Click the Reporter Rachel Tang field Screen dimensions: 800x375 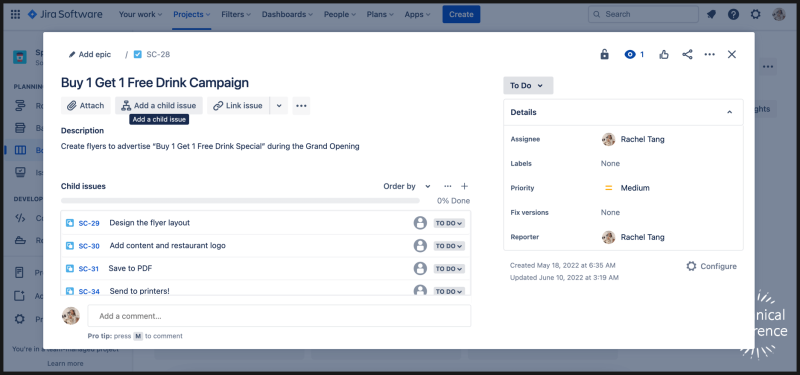pos(633,237)
